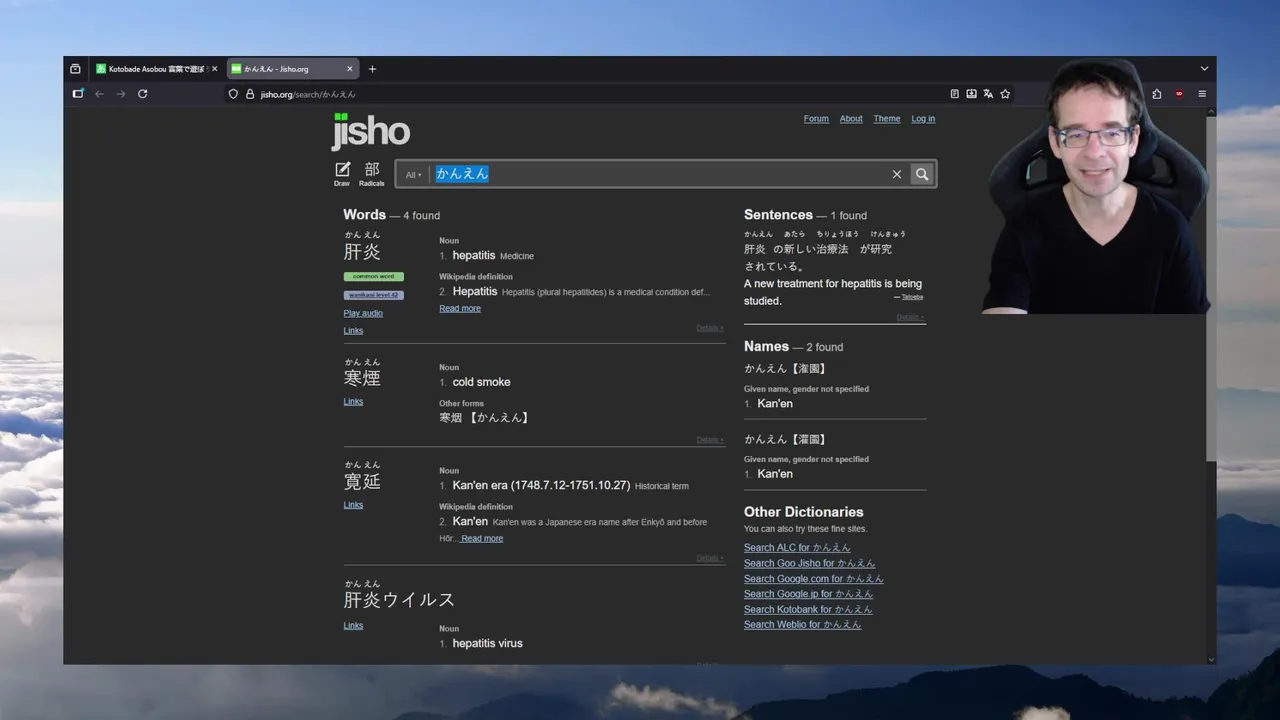Viewport: 1280px width, 720px height.
Task: Go back to the previous page
Action: tap(99, 94)
